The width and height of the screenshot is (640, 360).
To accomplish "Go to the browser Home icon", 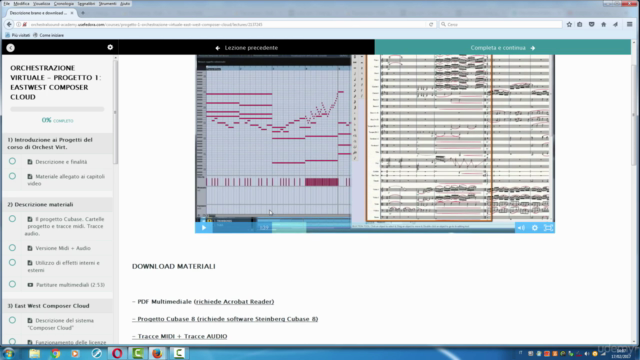I will click(x=604, y=24).
